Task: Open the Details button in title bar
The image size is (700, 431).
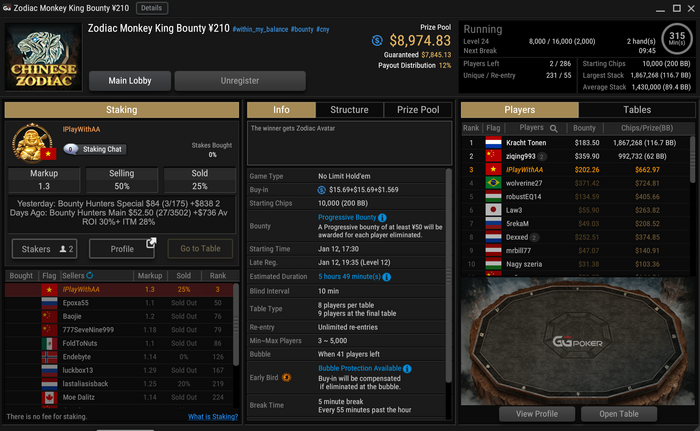Action: pos(151,8)
